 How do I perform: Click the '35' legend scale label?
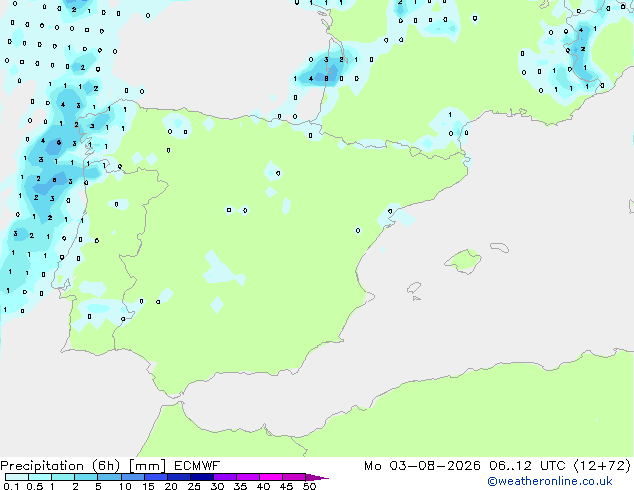click(x=240, y=486)
